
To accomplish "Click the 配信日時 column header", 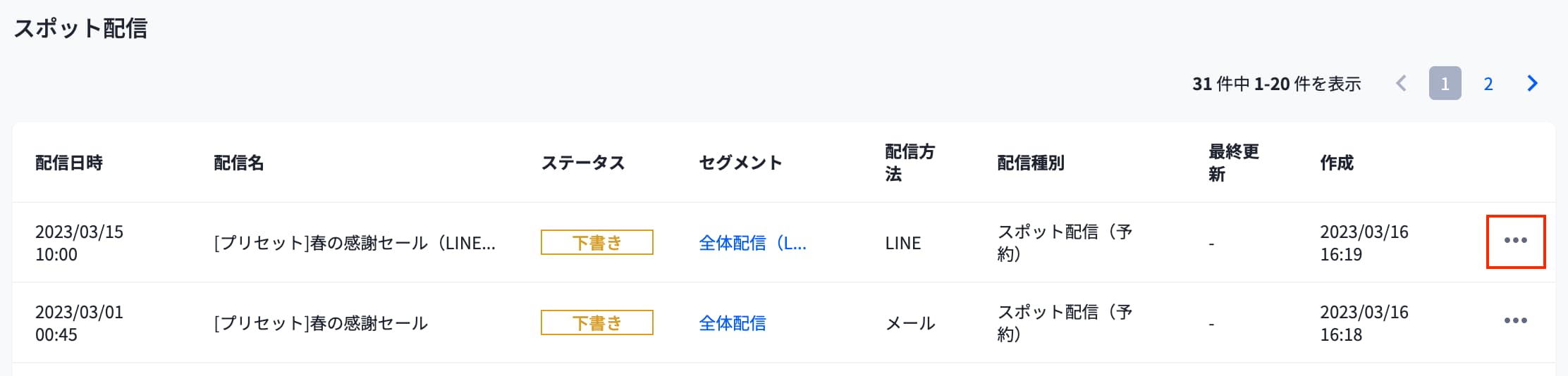I will point(69,163).
